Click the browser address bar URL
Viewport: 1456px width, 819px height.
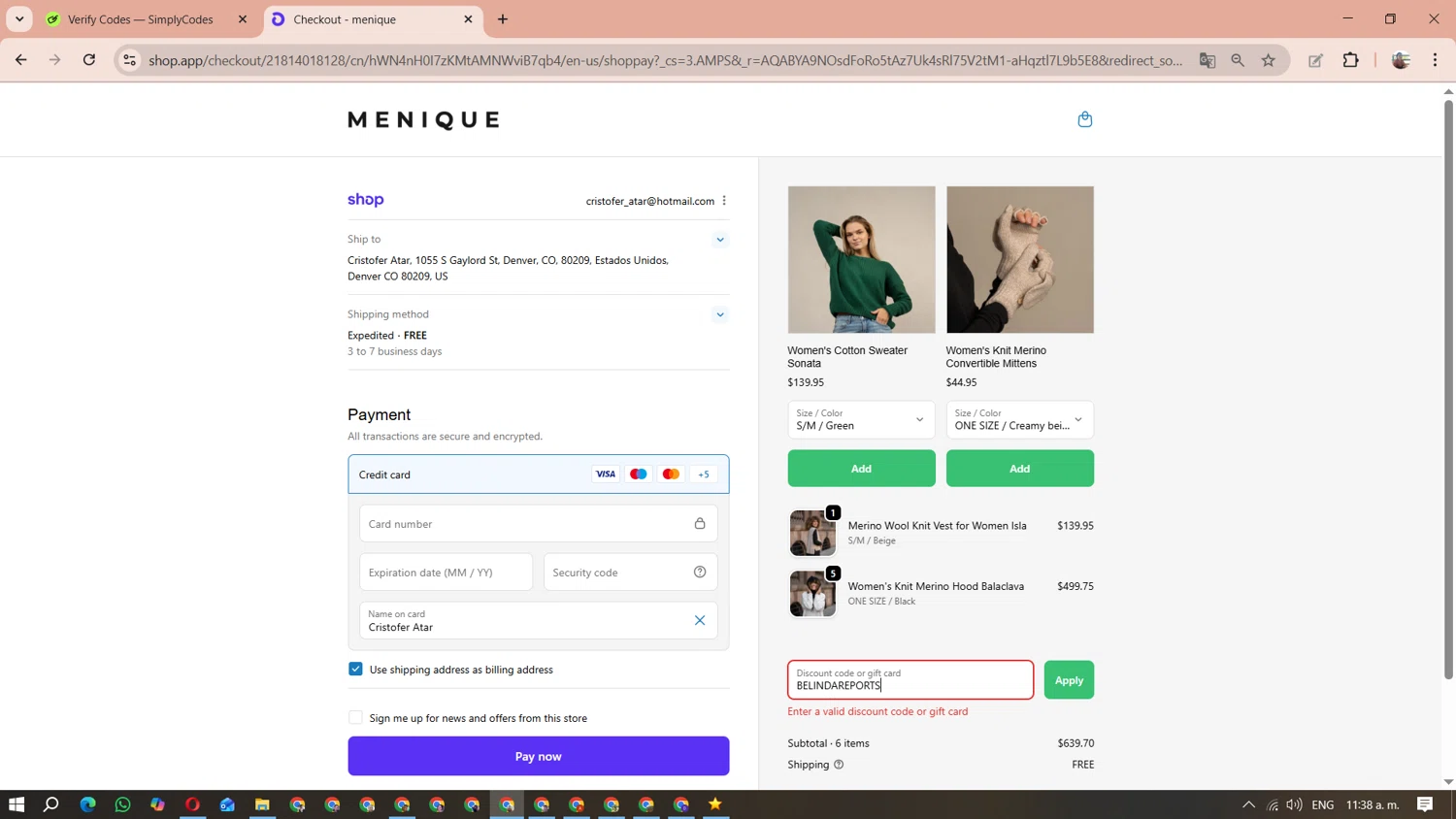coord(665,60)
